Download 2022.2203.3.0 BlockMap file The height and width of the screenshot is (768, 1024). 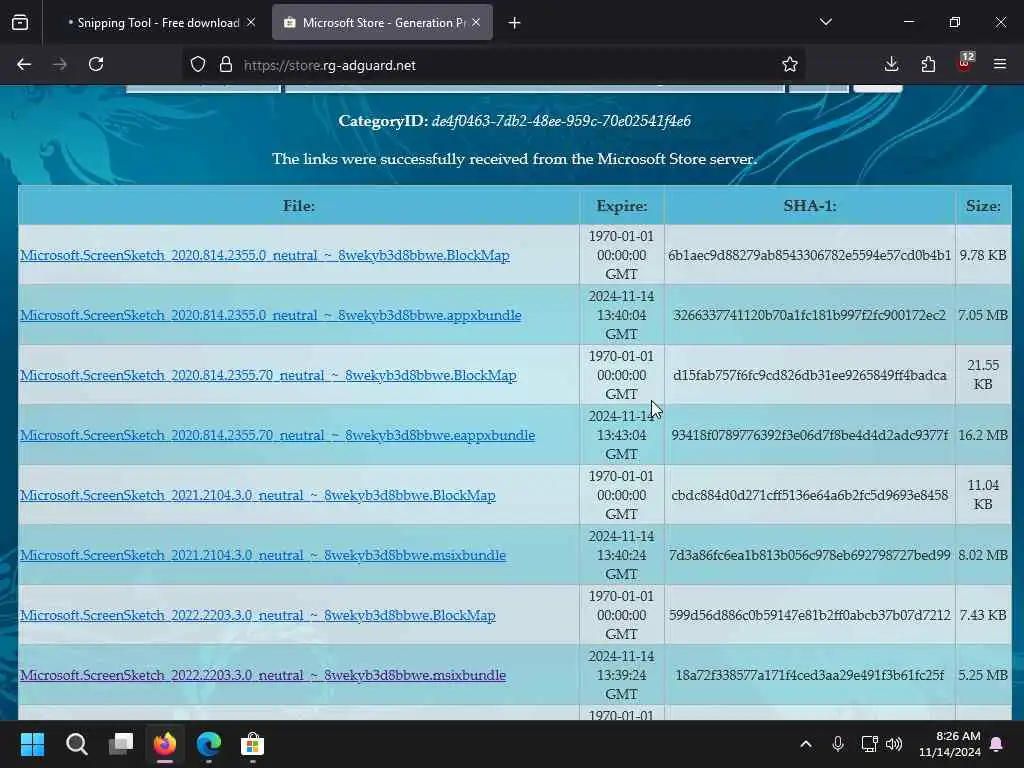(257, 615)
